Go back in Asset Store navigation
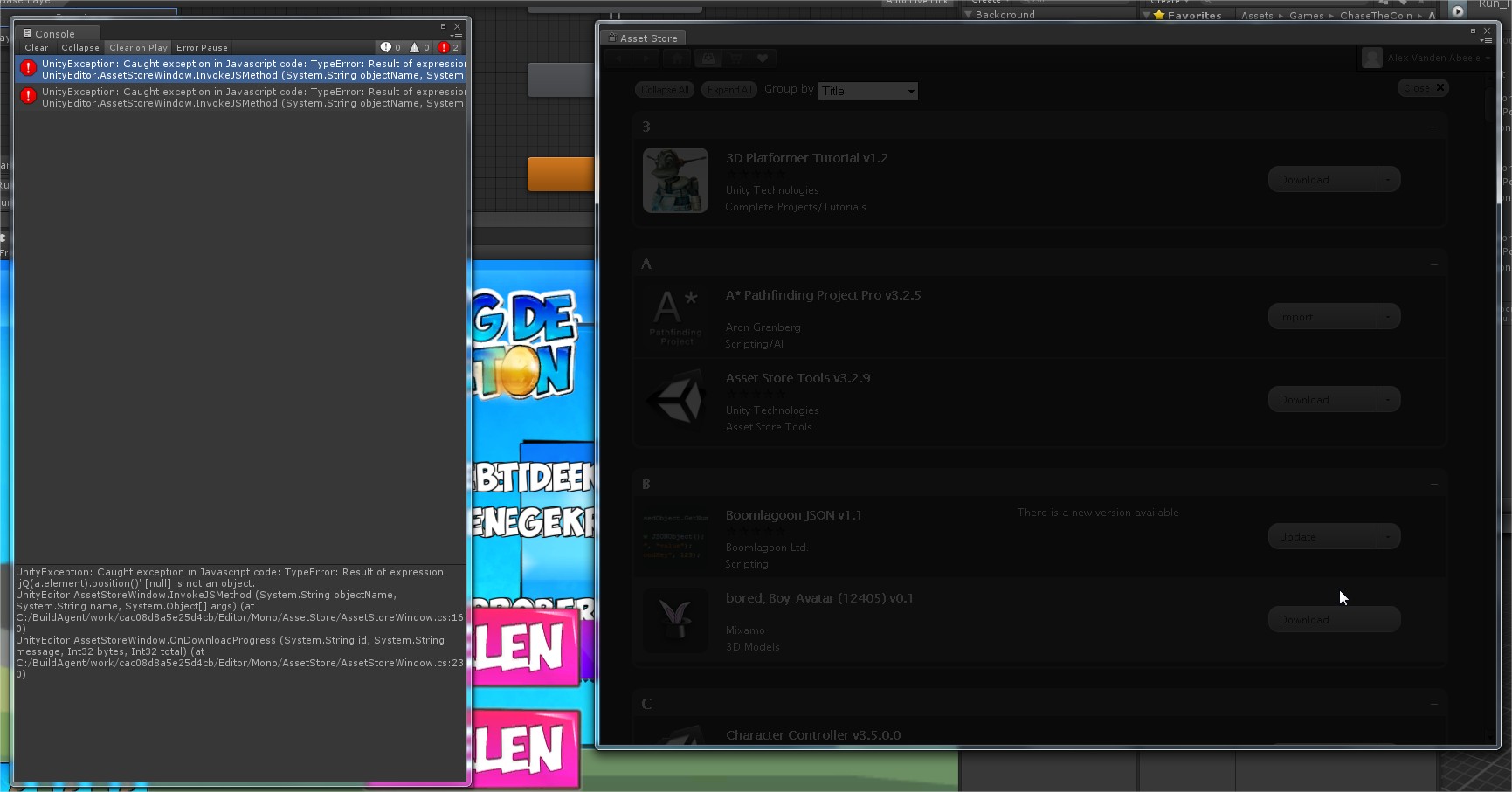 click(x=618, y=59)
